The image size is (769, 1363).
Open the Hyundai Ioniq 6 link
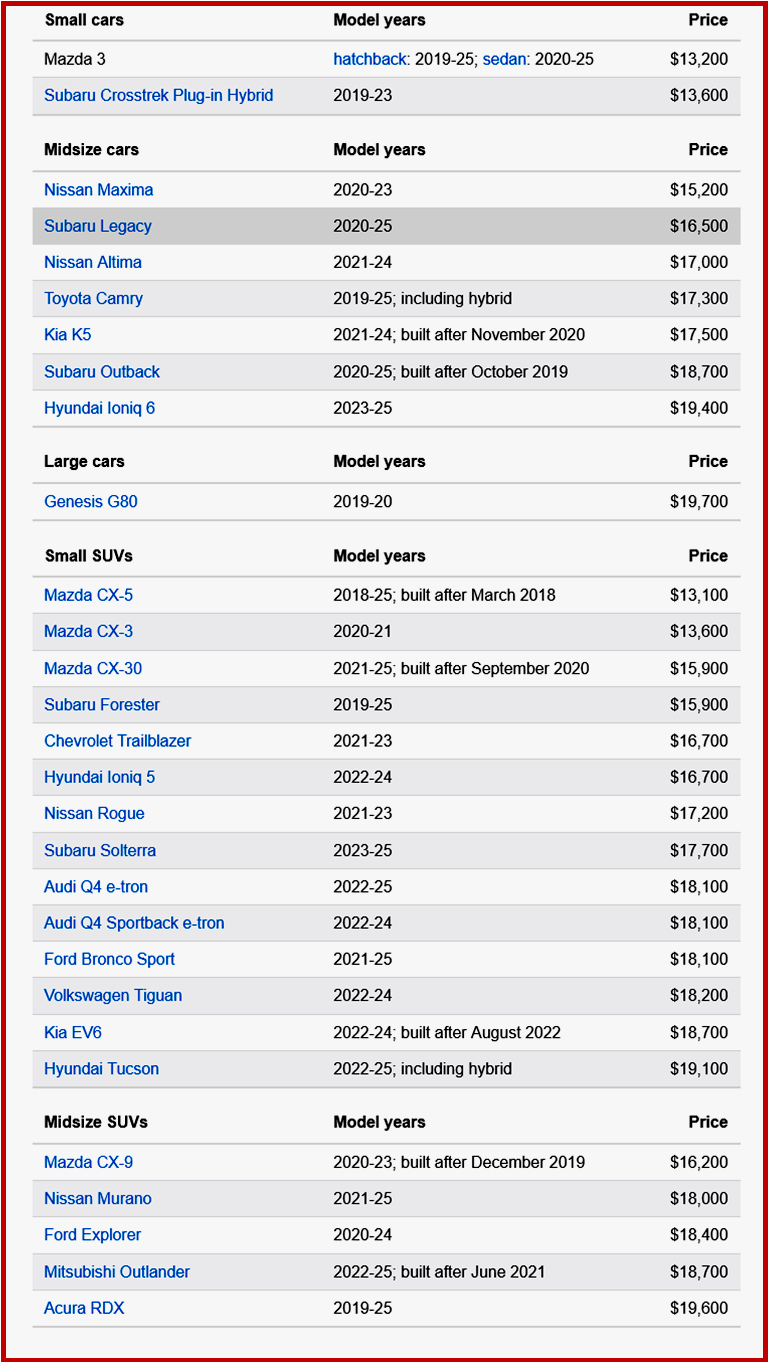99,408
